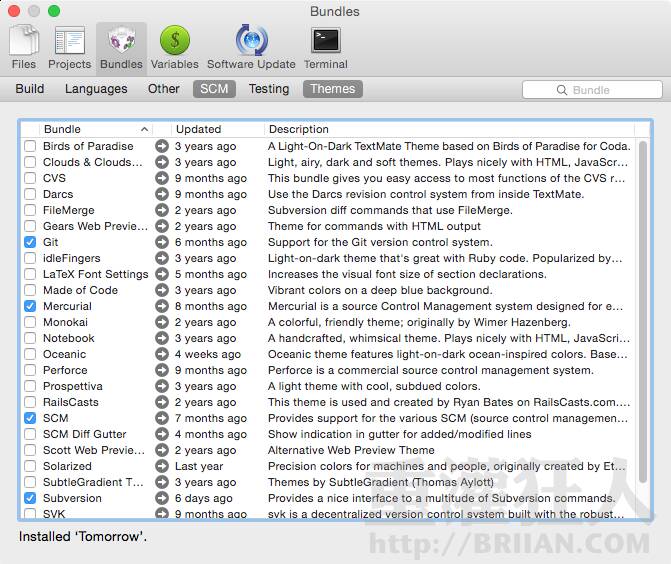Select the idleFingers bundle name
671x564 pixels.
coord(71,258)
